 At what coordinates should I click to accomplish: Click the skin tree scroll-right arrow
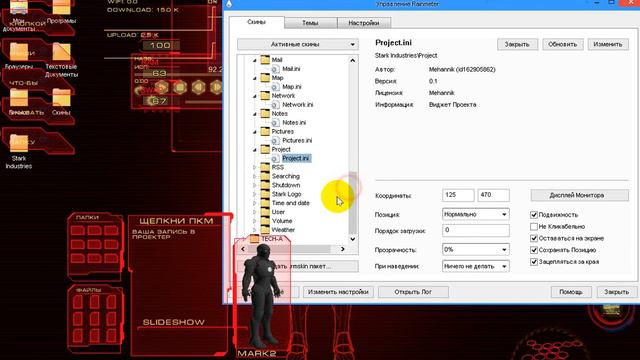point(342,249)
